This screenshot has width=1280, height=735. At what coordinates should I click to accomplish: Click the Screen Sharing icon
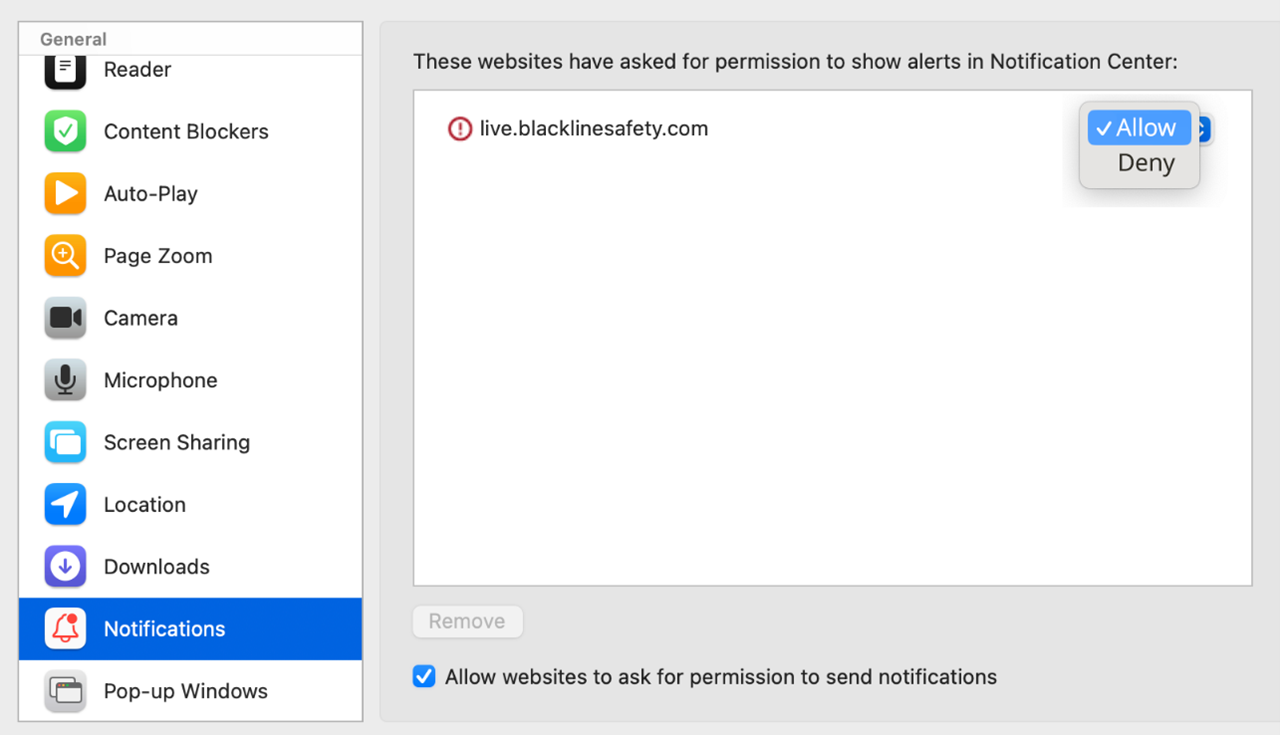pos(65,442)
